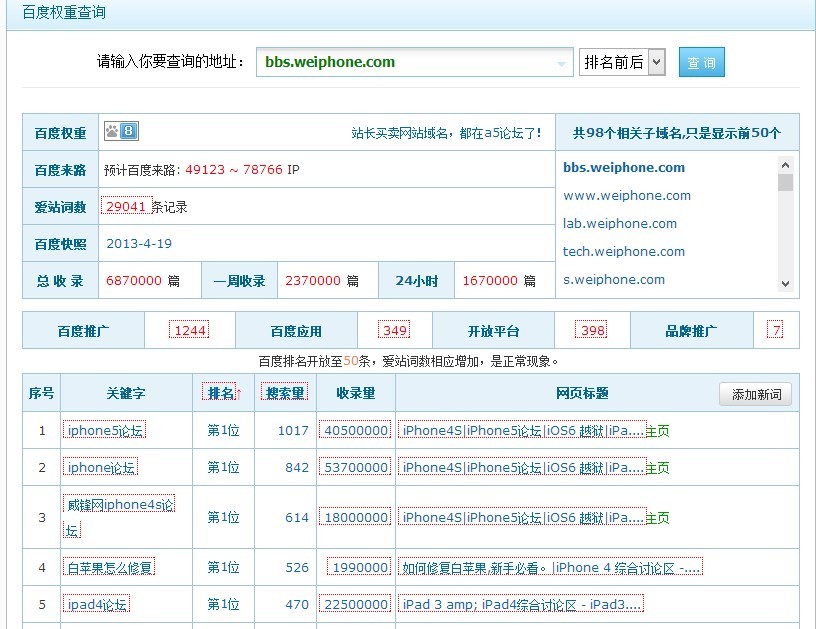This screenshot has width=816, height=629.
Task: Click the 网页标题 column header
Action: pyautogui.click(x=582, y=393)
